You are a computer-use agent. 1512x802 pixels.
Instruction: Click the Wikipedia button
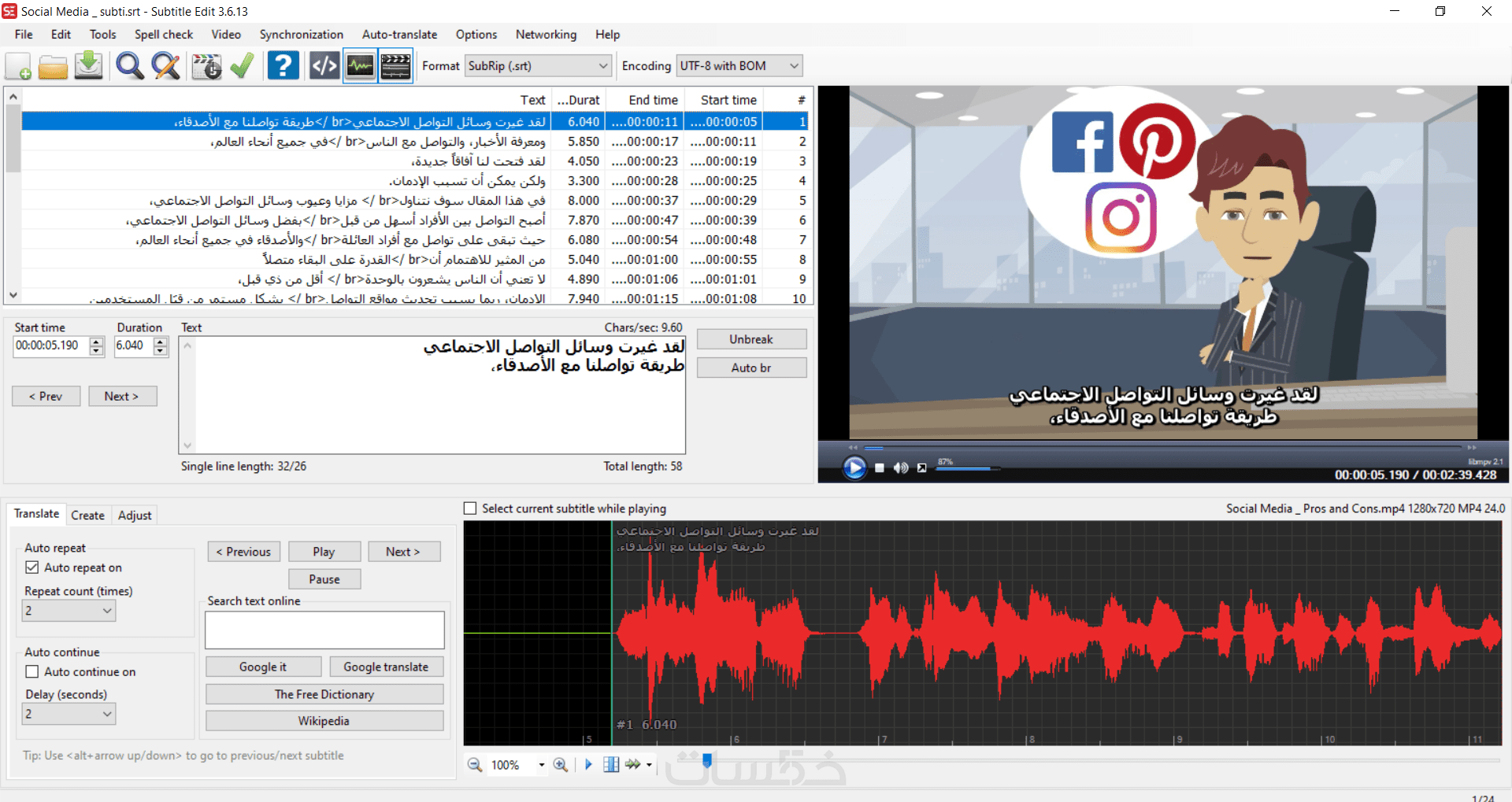point(324,721)
